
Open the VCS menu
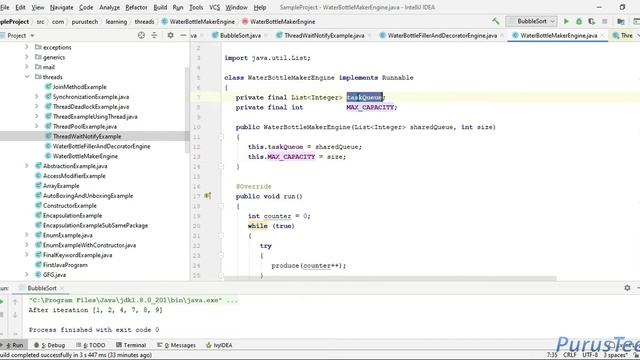[214, 7]
